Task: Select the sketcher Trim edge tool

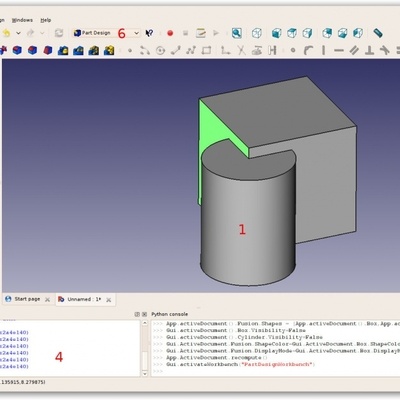Action: [x=241, y=50]
